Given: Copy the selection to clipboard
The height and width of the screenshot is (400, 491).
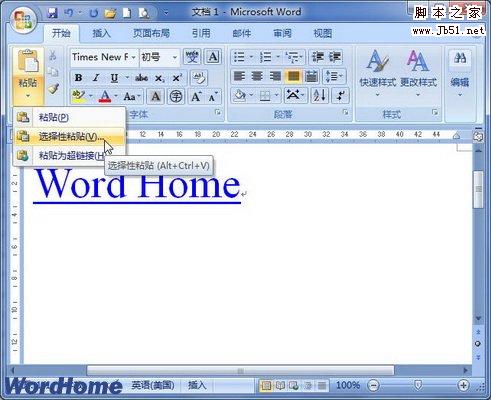Looking at the screenshot, I should coord(53,72).
